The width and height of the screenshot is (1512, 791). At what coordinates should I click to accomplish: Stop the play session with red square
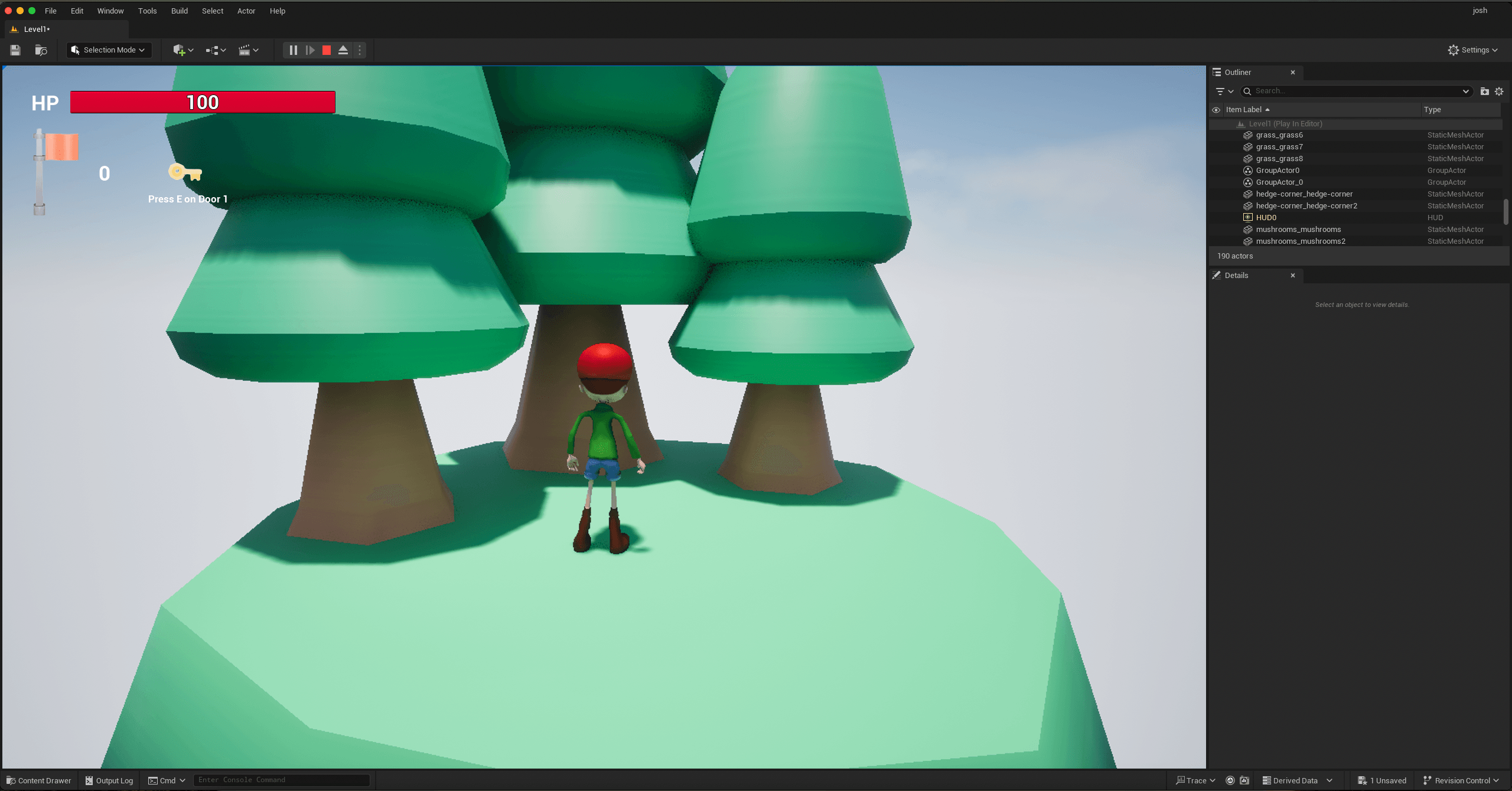(x=326, y=50)
